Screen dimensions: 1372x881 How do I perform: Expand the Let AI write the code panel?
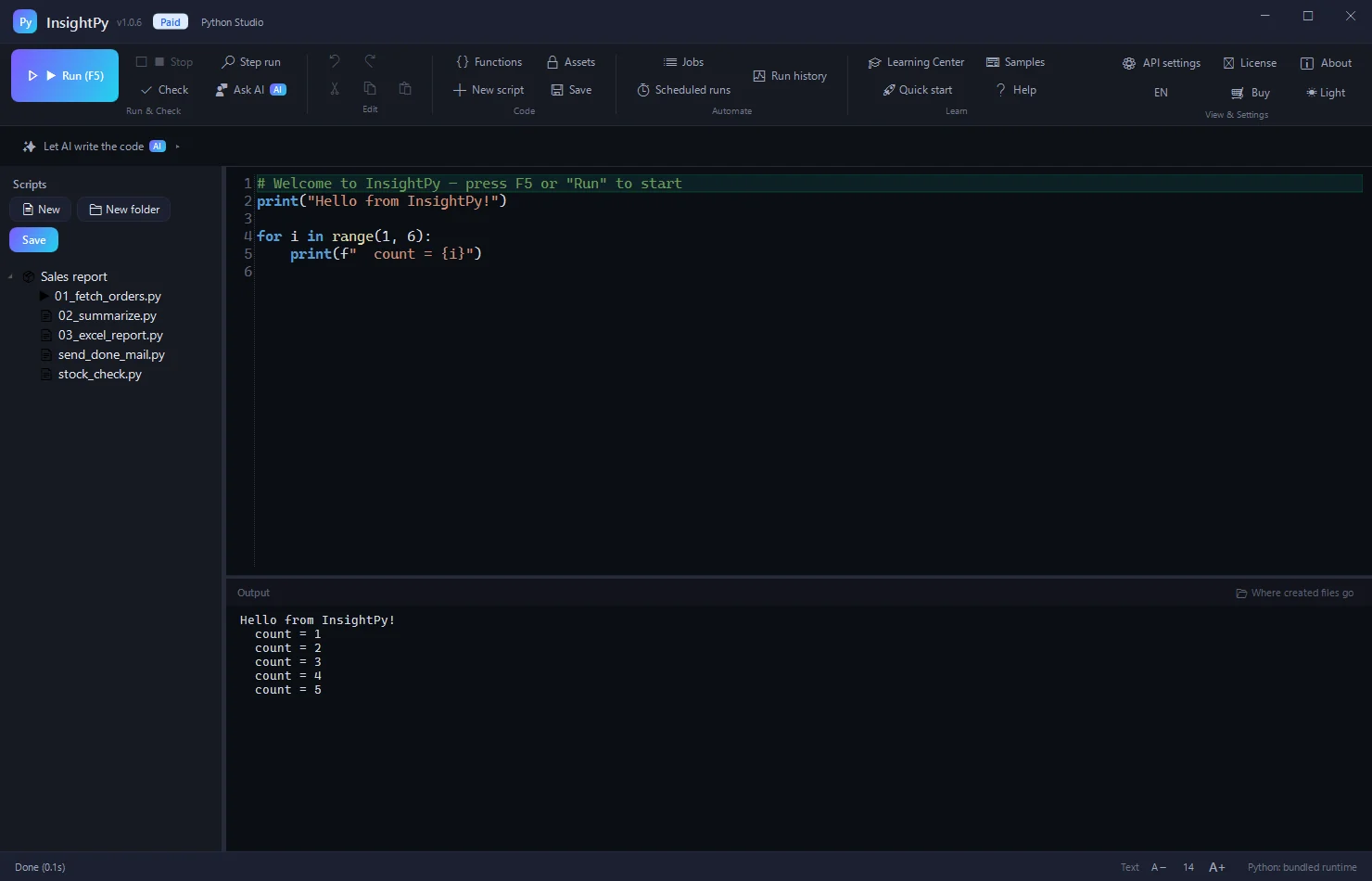[x=101, y=147]
